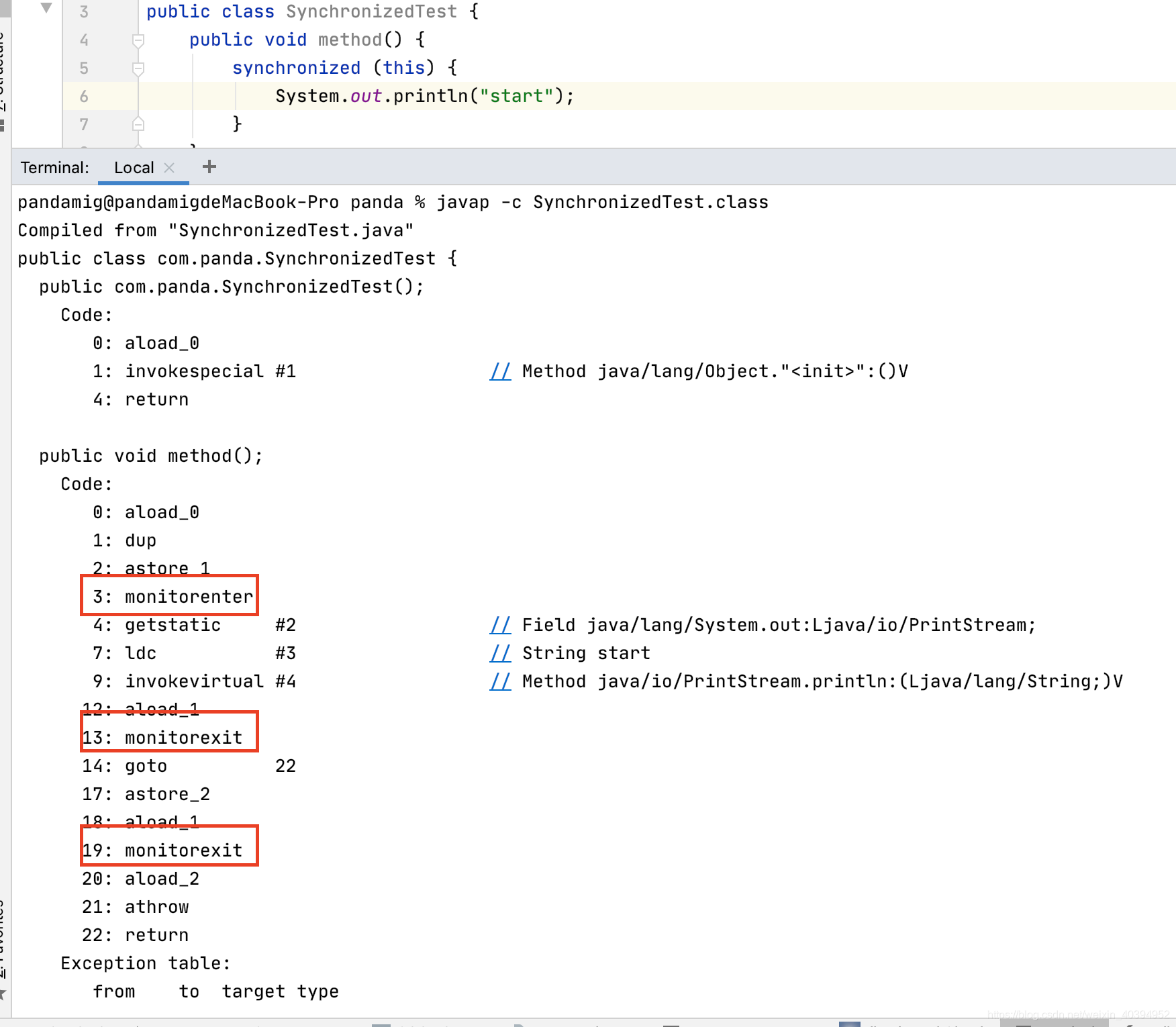This screenshot has width=1176, height=1027.
Task: Click the '21: athrow' instruction
Action: pyautogui.click(x=135, y=907)
